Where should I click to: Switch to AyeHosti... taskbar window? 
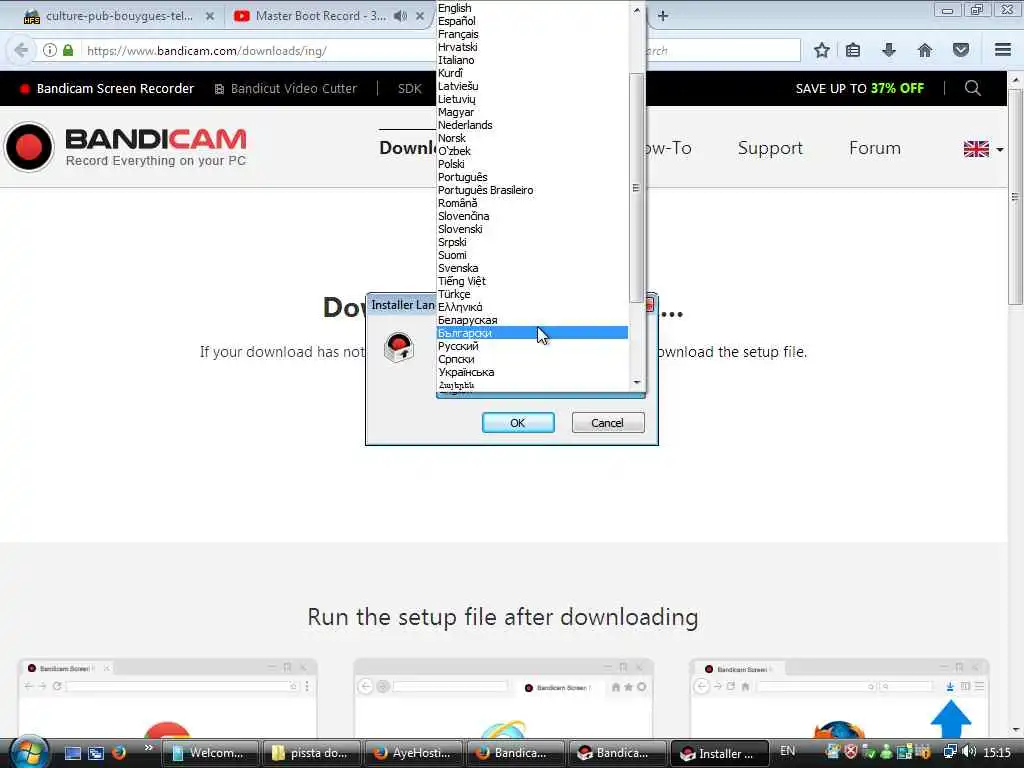pos(413,753)
